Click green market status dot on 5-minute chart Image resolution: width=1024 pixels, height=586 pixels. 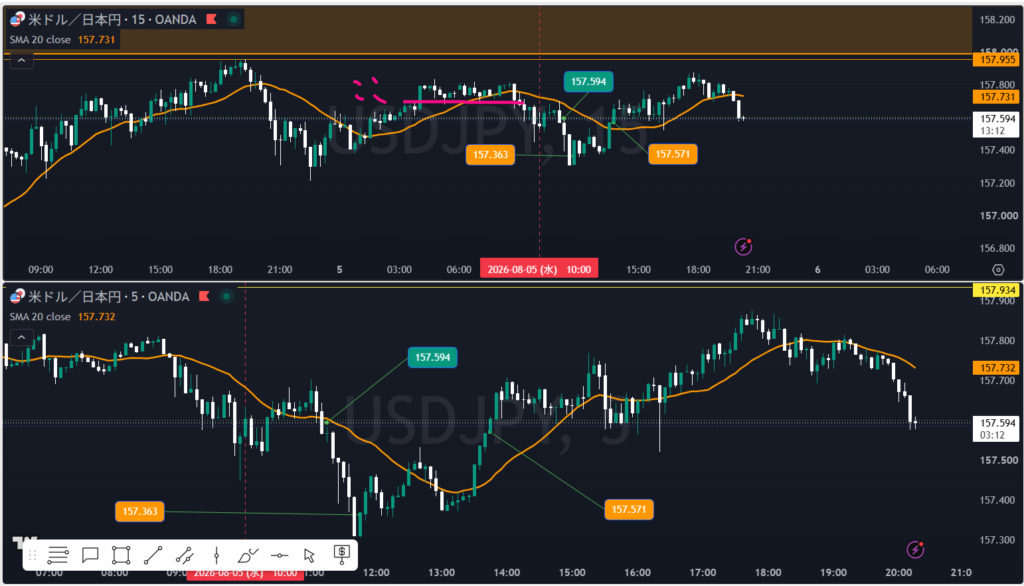tap(226, 296)
